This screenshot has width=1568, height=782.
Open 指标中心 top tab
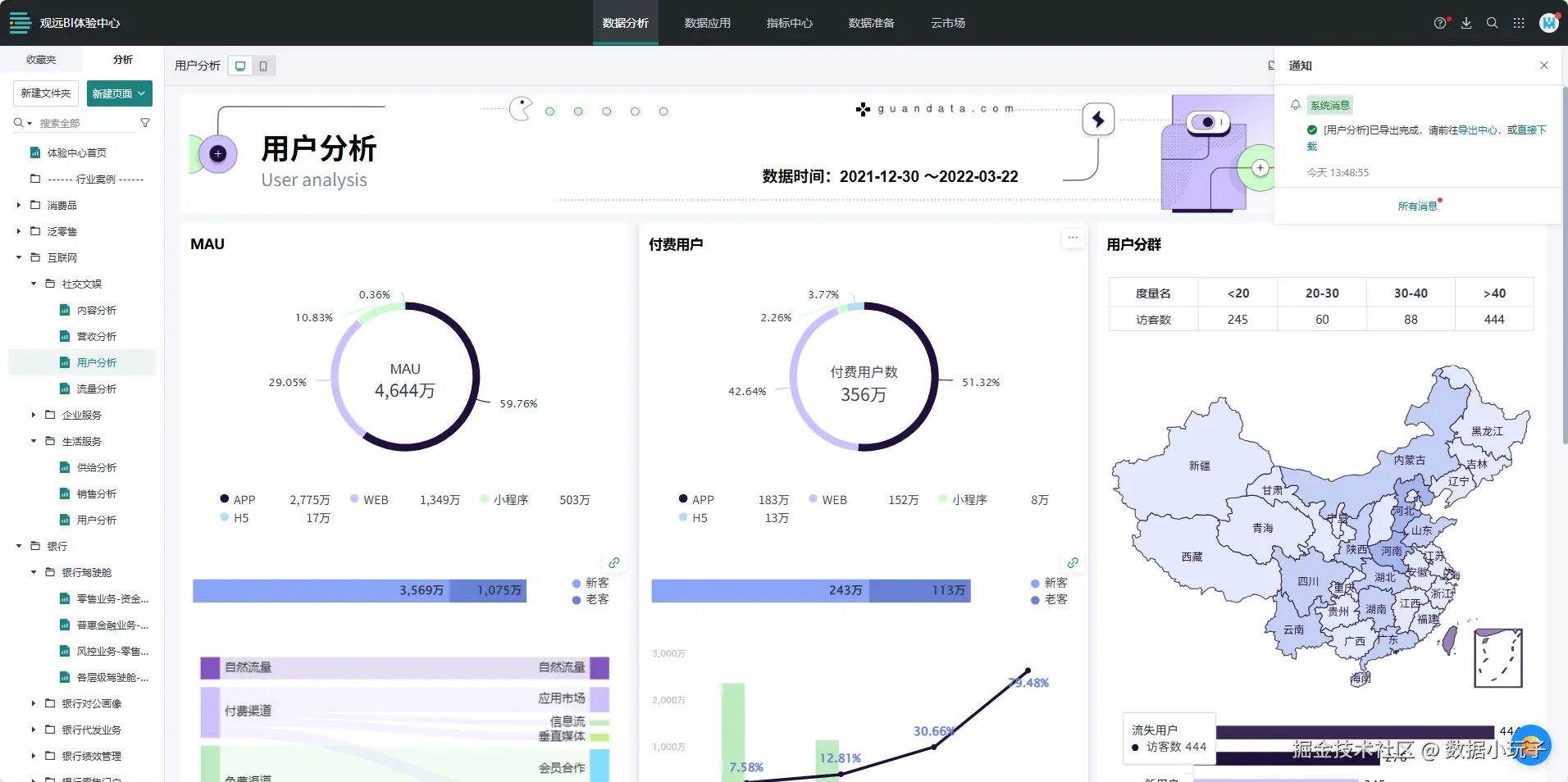pos(789,23)
